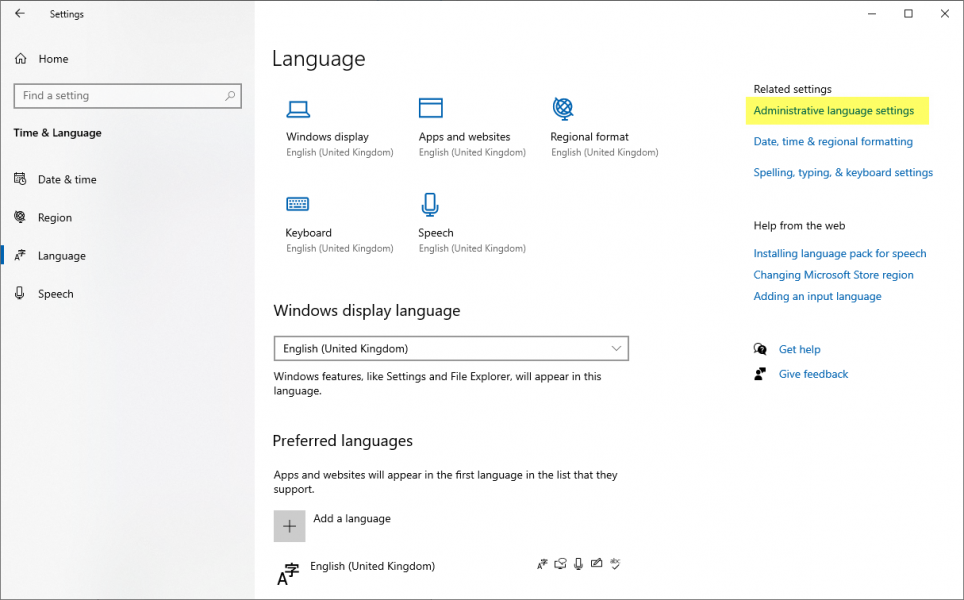This screenshot has height=600, width=964.
Task: Click the Keyboard language icon
Action: tap(297, 204)
